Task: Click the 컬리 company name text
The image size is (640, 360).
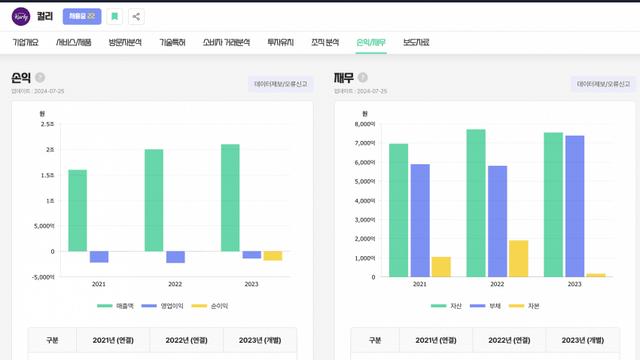Action: (45, 16)
